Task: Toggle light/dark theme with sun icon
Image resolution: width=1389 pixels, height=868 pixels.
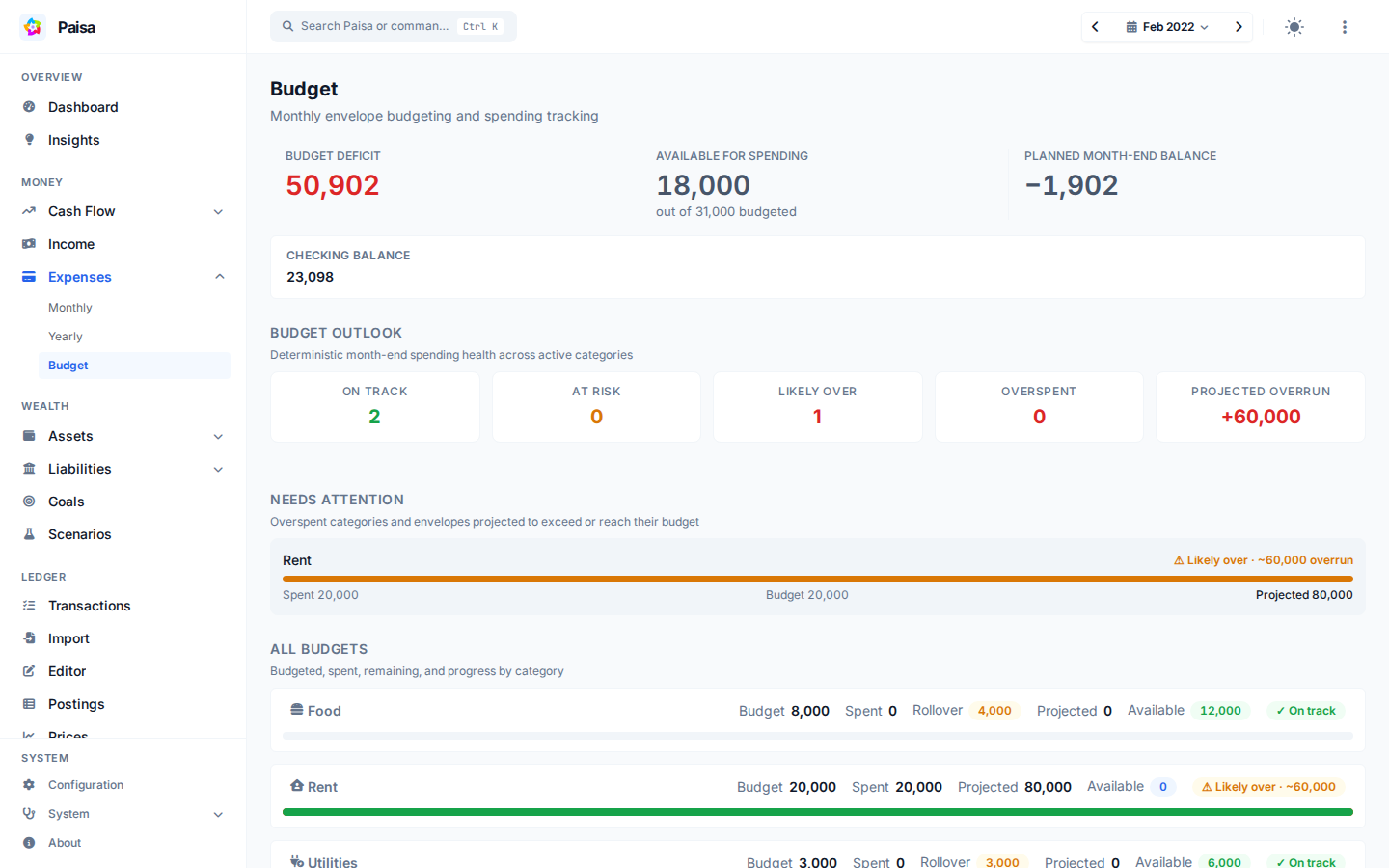Action: tap(1294, 27)
